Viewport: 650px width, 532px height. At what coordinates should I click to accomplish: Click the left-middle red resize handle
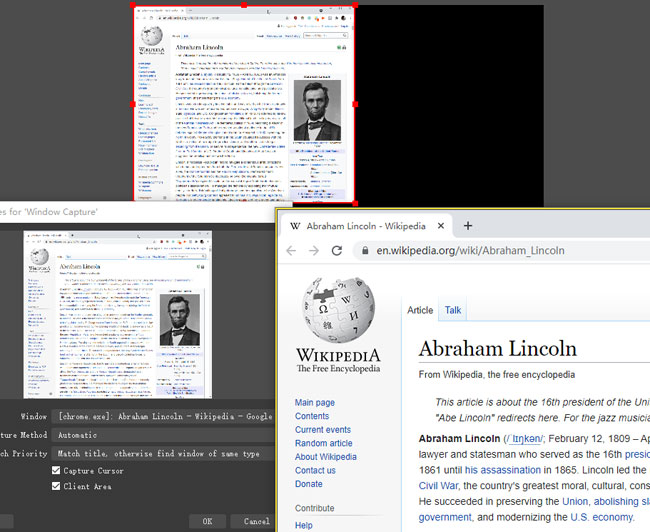click(x=133, y=104)
